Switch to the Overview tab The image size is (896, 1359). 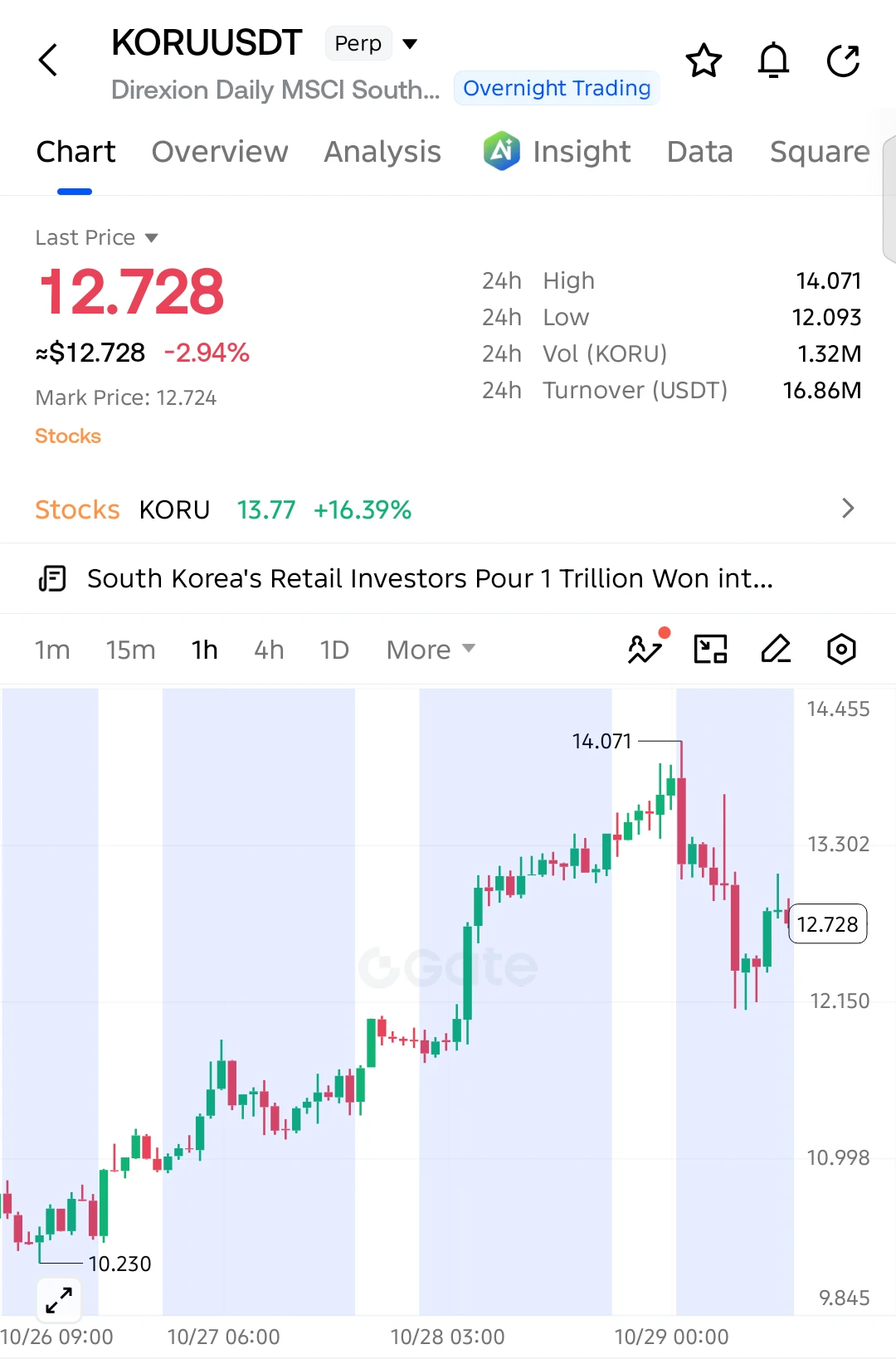click(x=220, y=152)
